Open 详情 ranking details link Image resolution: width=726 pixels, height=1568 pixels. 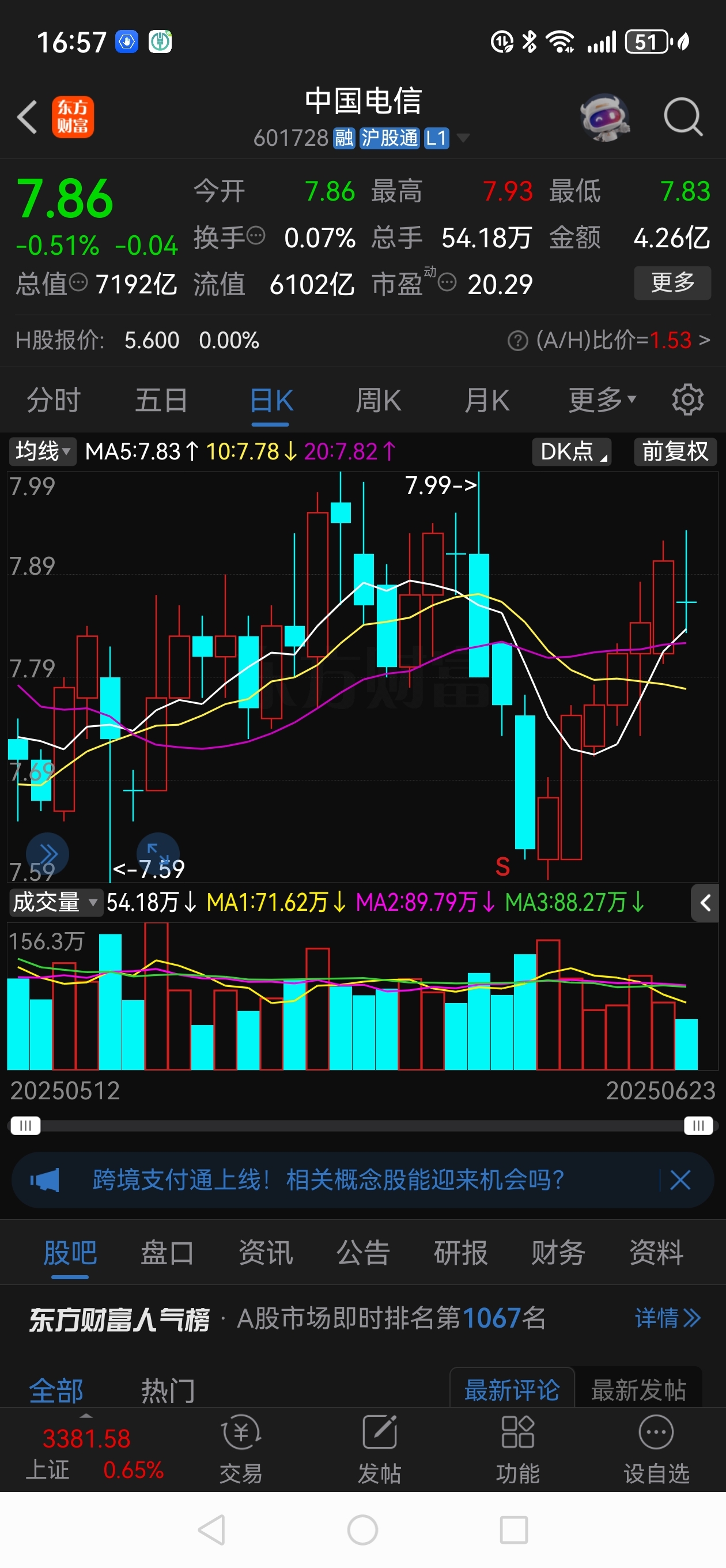point(668,1318)
